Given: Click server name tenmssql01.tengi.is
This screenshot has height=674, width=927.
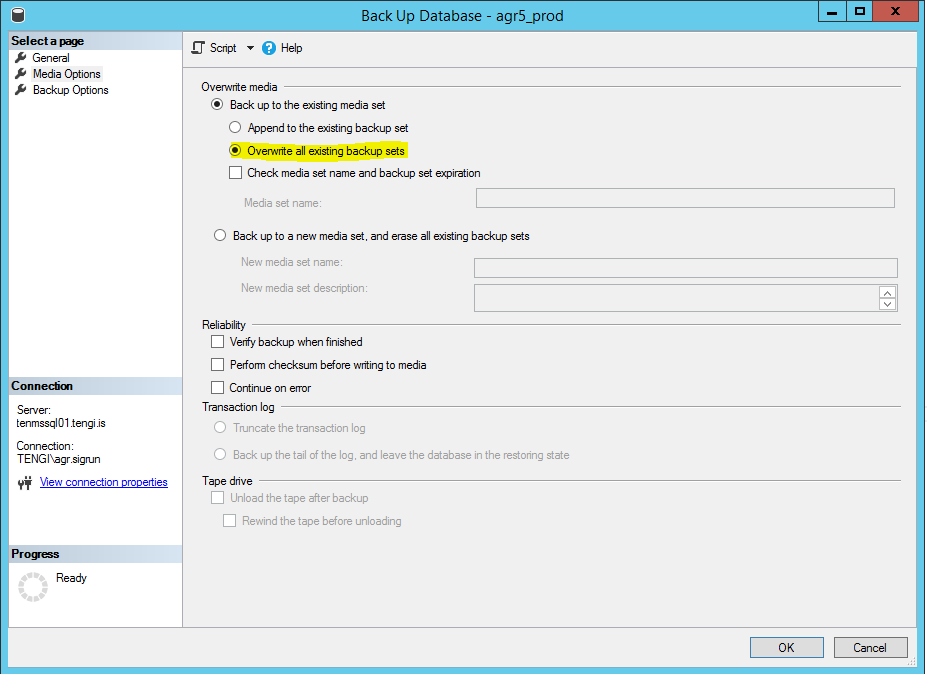Looking at the screenshot, I should pyautogui.click(x=61, y=423).
